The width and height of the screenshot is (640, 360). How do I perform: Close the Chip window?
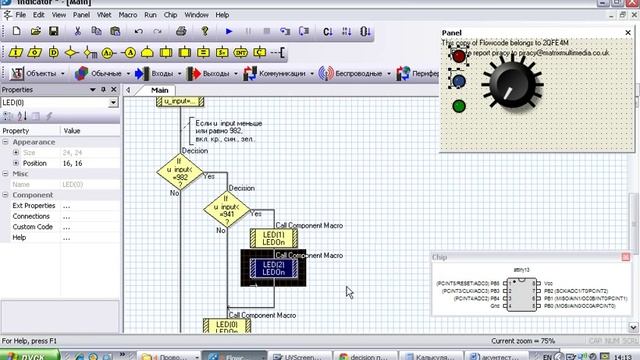pos(626,257)
